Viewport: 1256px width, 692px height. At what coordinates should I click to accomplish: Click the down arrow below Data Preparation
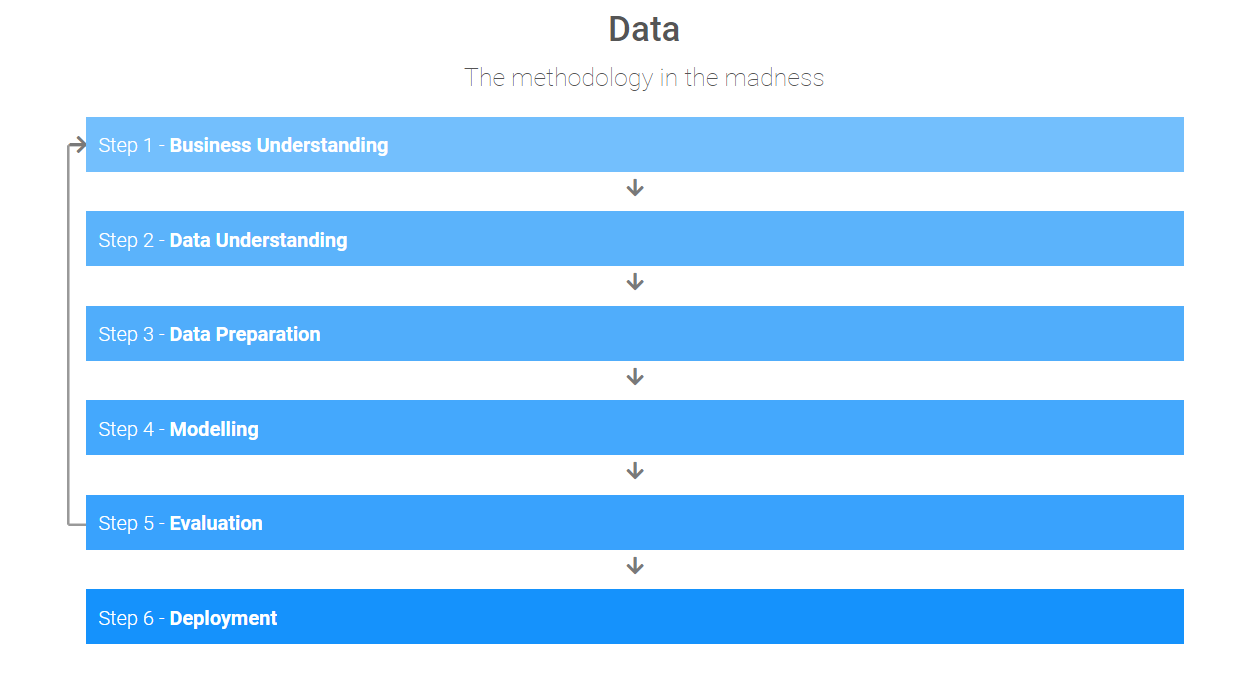(635, 377)
